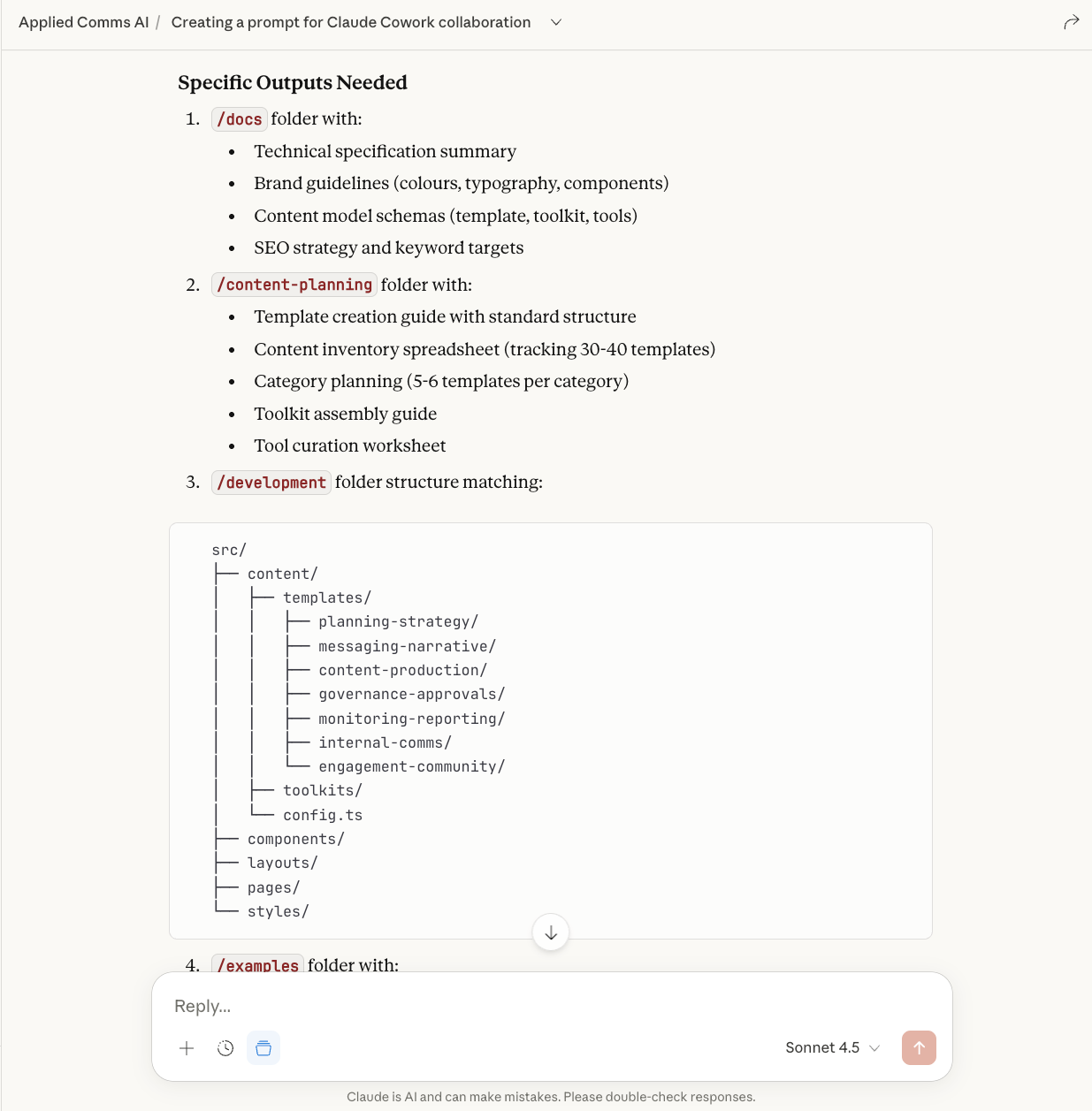This screenshot has height=1111, width=1092.
Task: Open the Applied Comms AI project link
Action: coord(83,22)
